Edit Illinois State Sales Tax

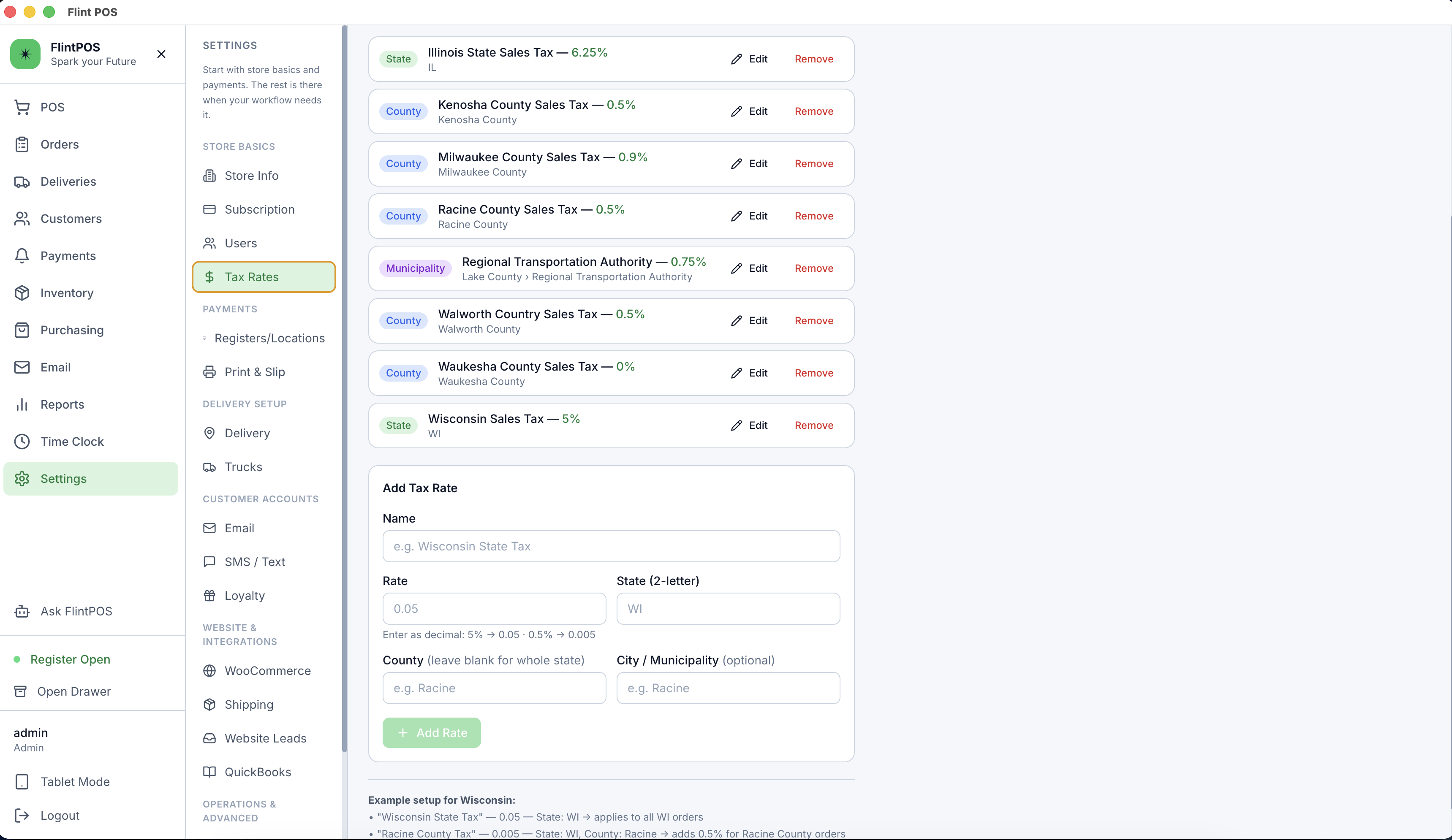[749, 59]
